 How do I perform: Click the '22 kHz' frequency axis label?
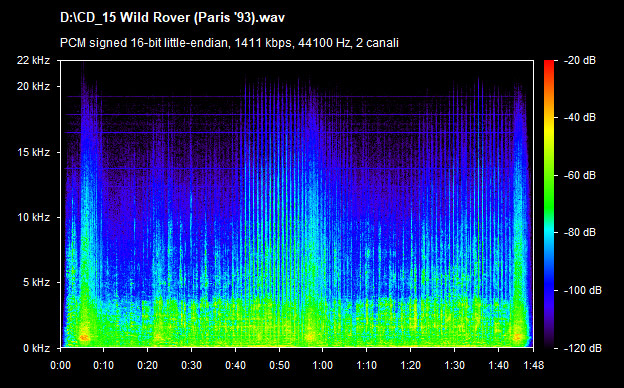pos(33,60)
